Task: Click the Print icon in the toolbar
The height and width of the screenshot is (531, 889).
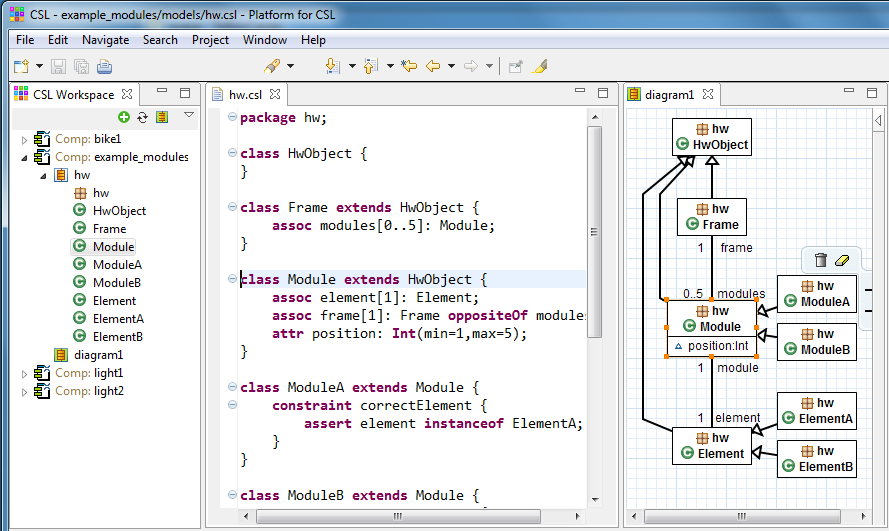Action: click(104, 67)
